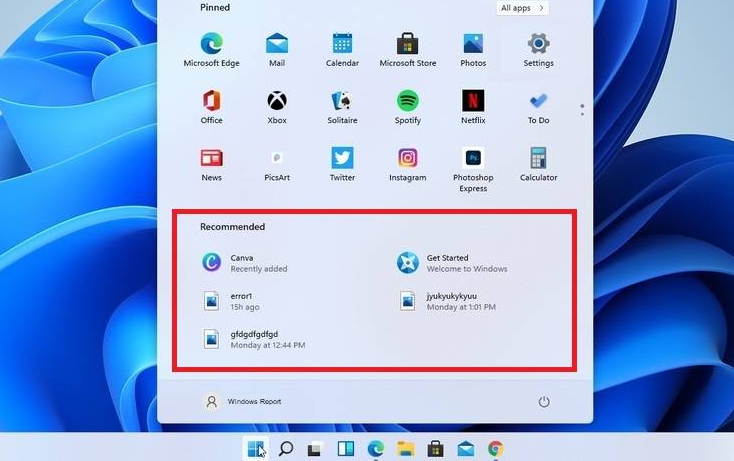The width and height of the screenshot is (734, 461).
Task: Open the Twitter app
Action: (x=342, y=164)
